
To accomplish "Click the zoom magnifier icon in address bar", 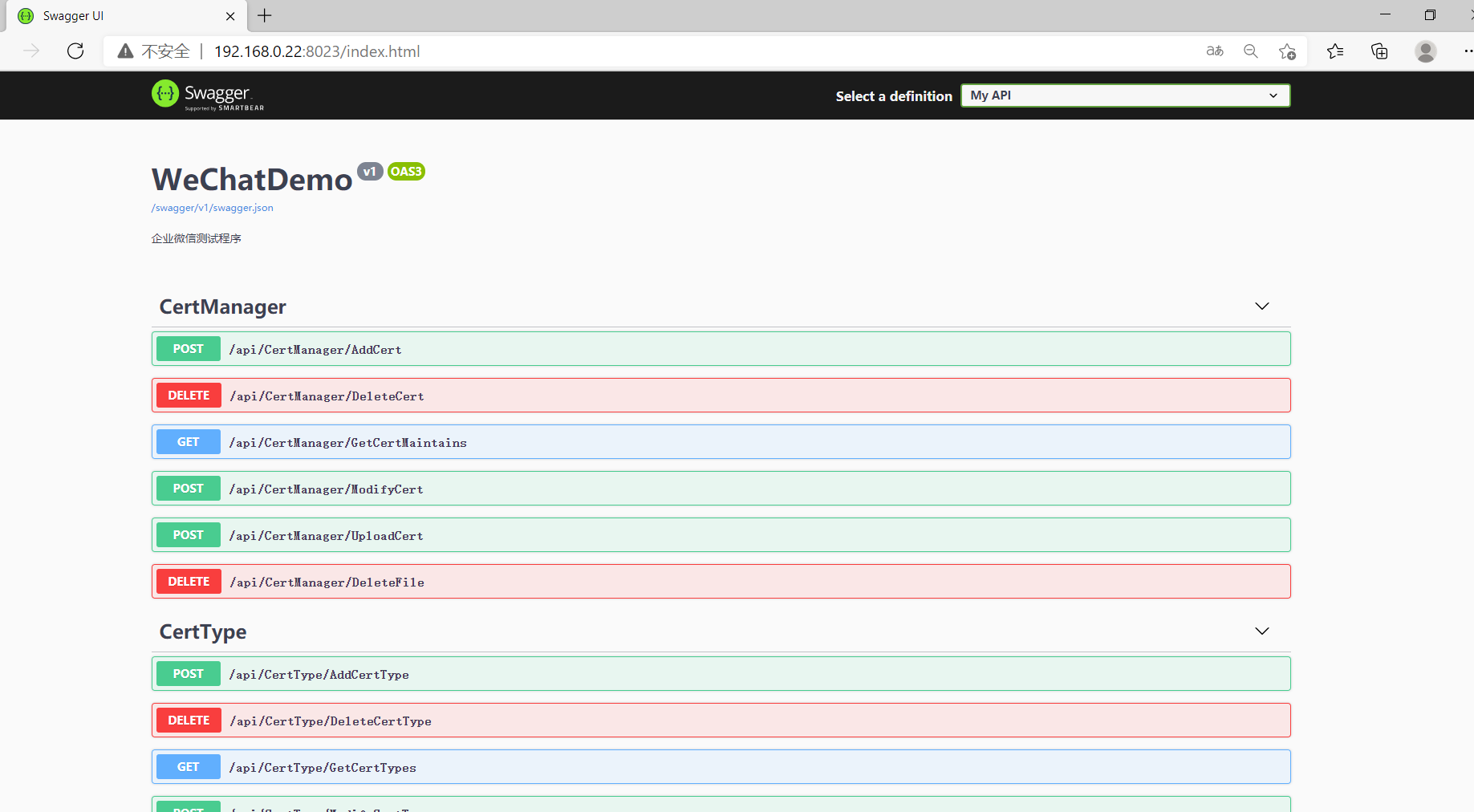I will 1250,51.
